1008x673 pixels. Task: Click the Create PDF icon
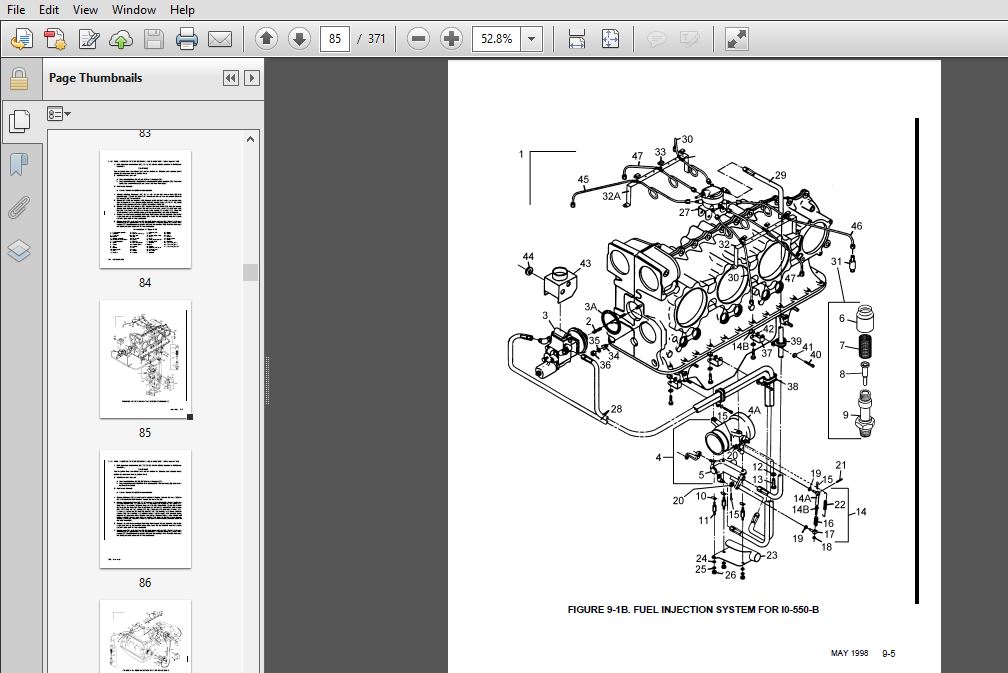tap(55, 39)
